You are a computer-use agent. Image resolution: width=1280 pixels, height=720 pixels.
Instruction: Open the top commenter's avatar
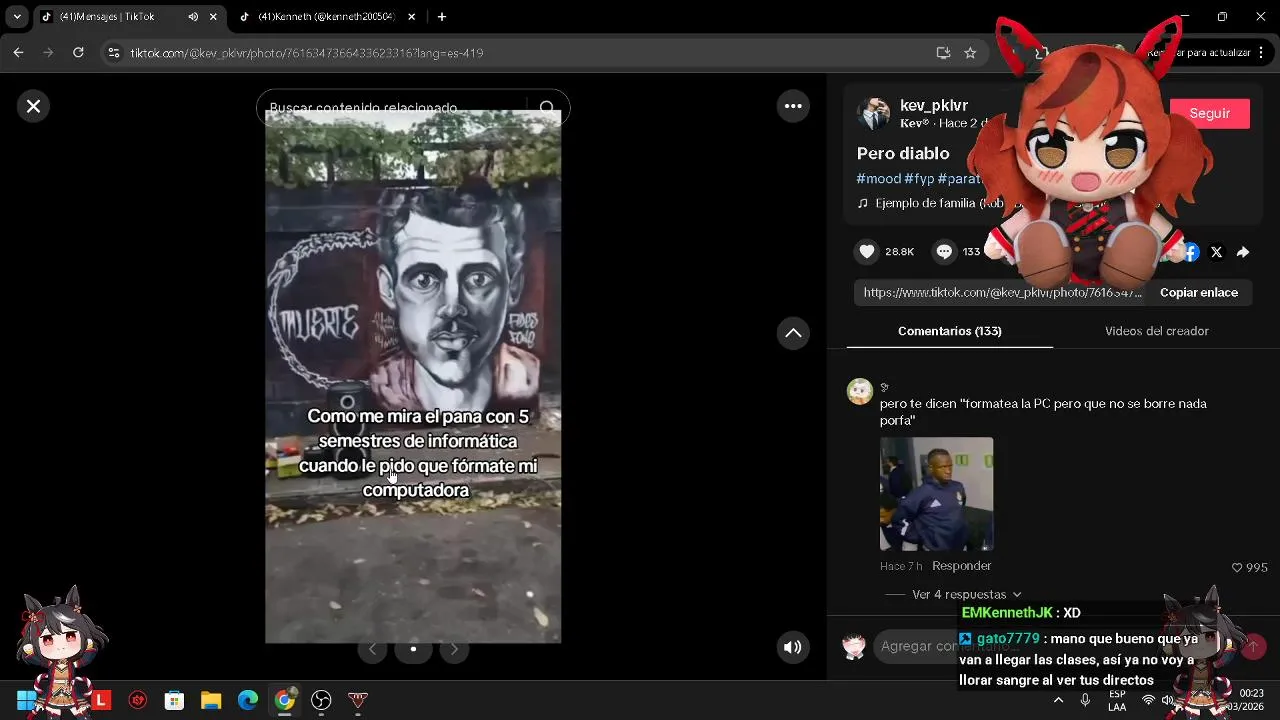(x=860, y=391)
